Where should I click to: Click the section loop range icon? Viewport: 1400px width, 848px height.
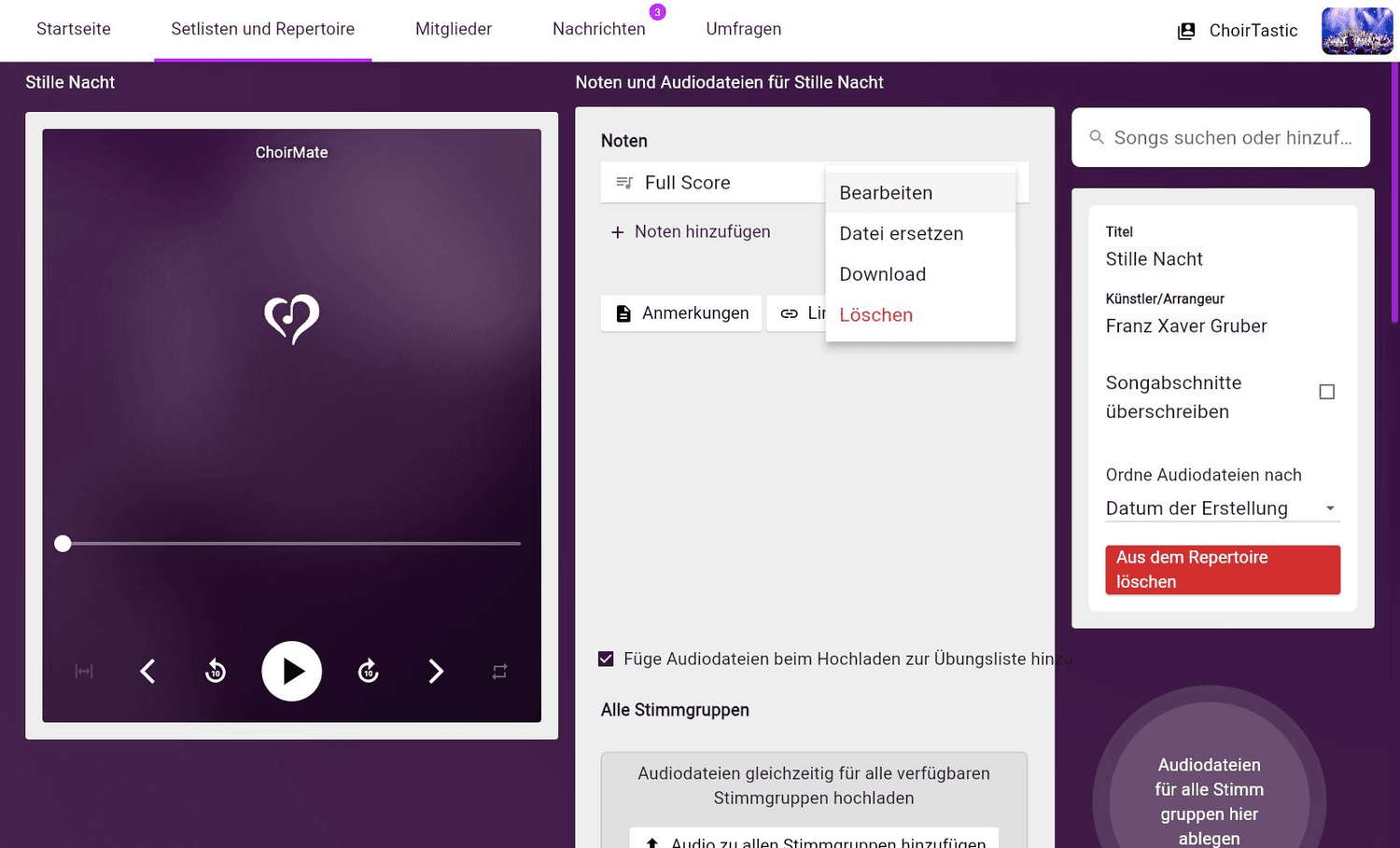84,672
